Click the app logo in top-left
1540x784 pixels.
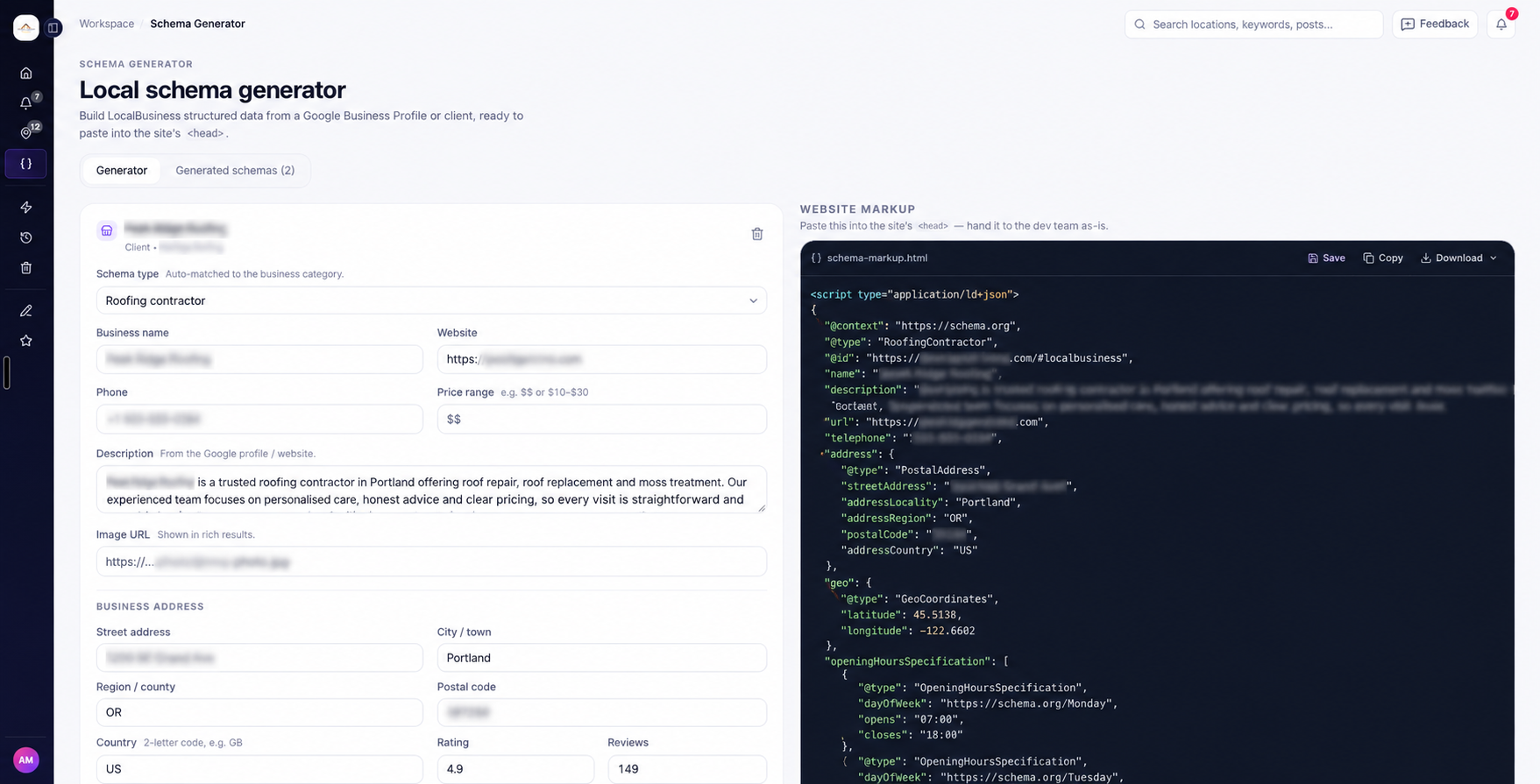(26, 28)
